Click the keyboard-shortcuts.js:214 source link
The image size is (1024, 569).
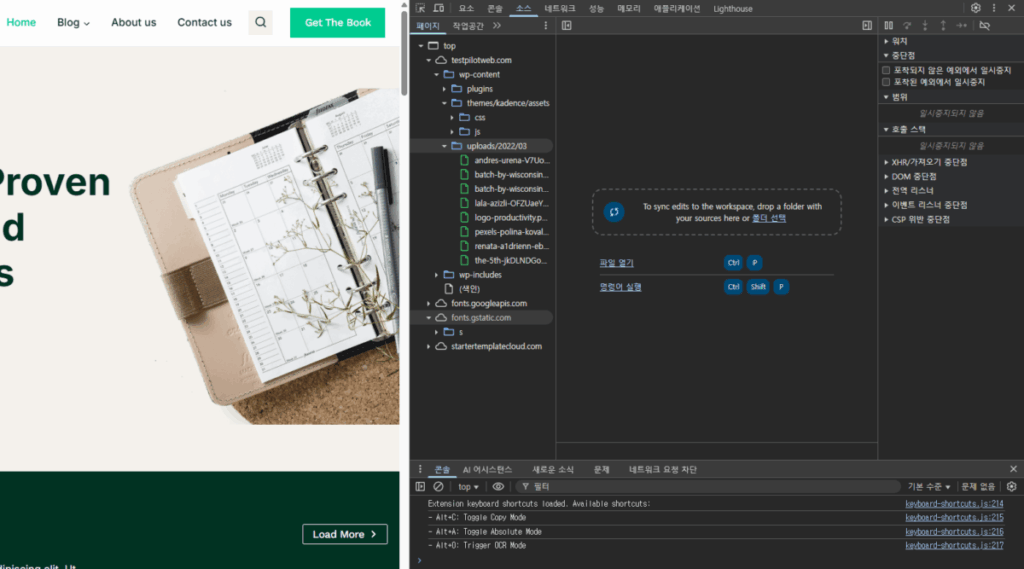pos(954,503)
